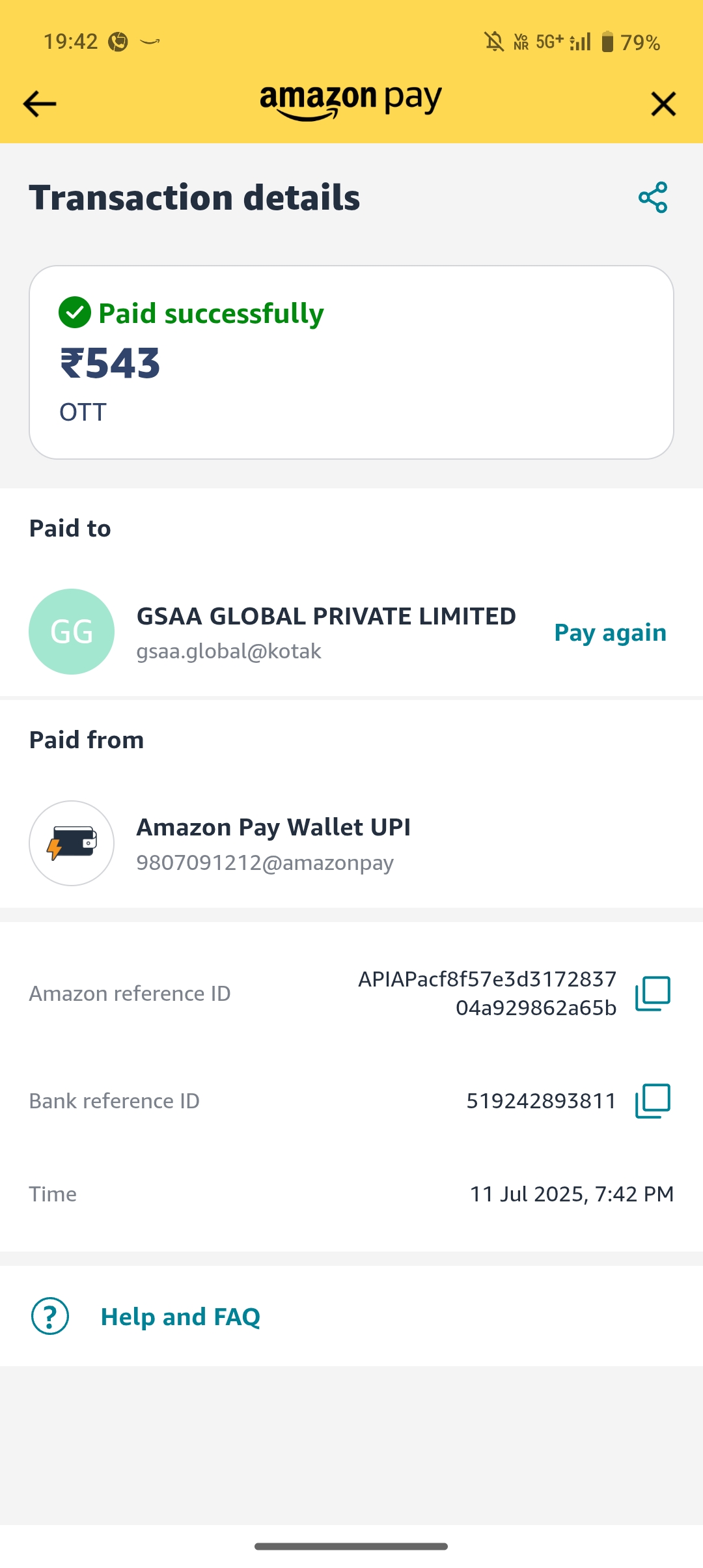The image size is (703, 1568).
Task: Close the Amazon Pay transaction screen
Action: (663, 104)
